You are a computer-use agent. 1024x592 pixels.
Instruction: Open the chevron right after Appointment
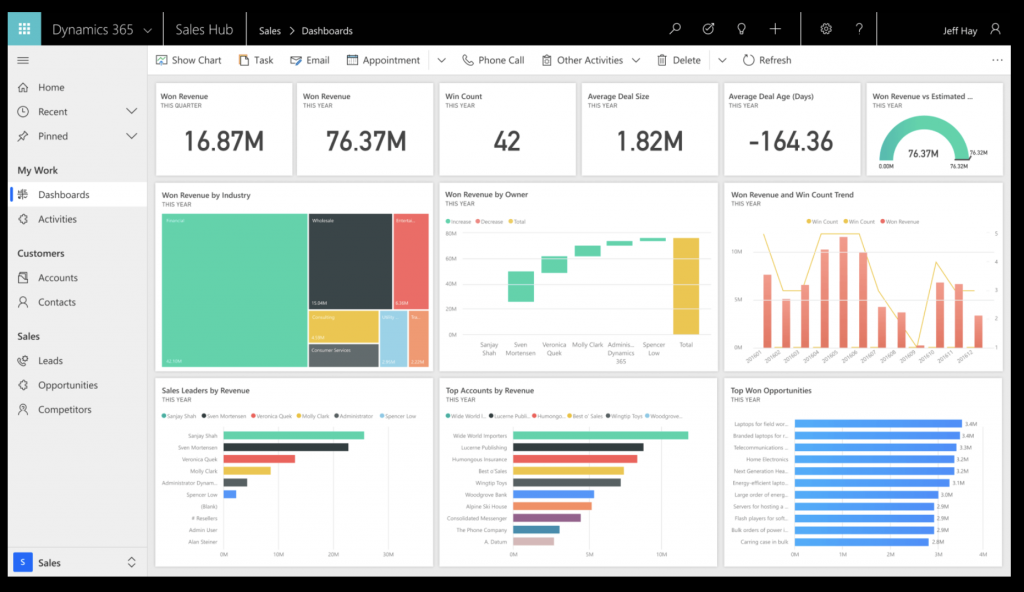pos(441,60)
